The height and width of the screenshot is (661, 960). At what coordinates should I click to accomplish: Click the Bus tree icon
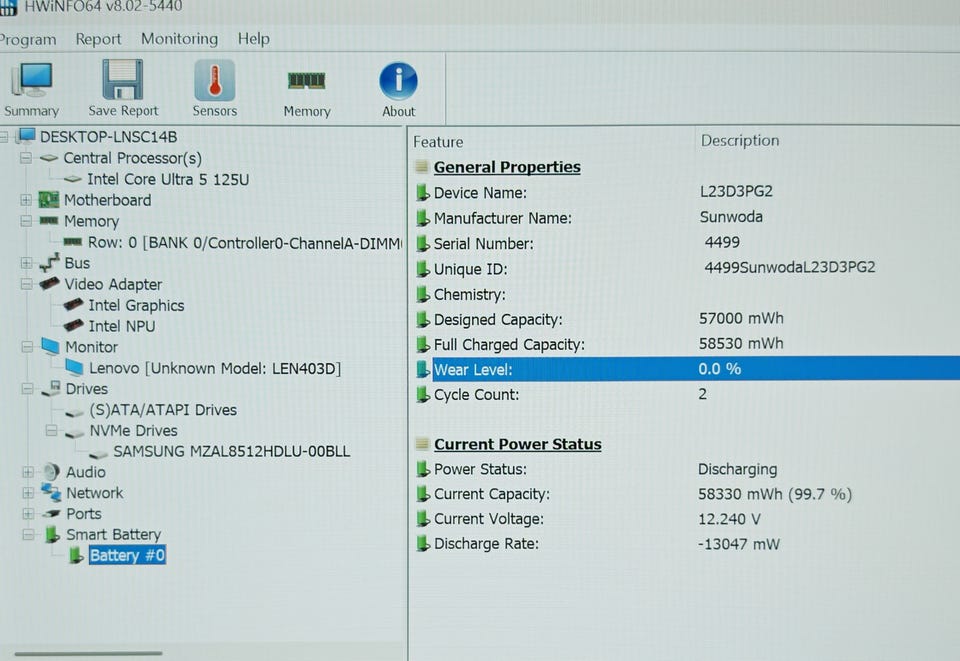(x=49, y=263)
